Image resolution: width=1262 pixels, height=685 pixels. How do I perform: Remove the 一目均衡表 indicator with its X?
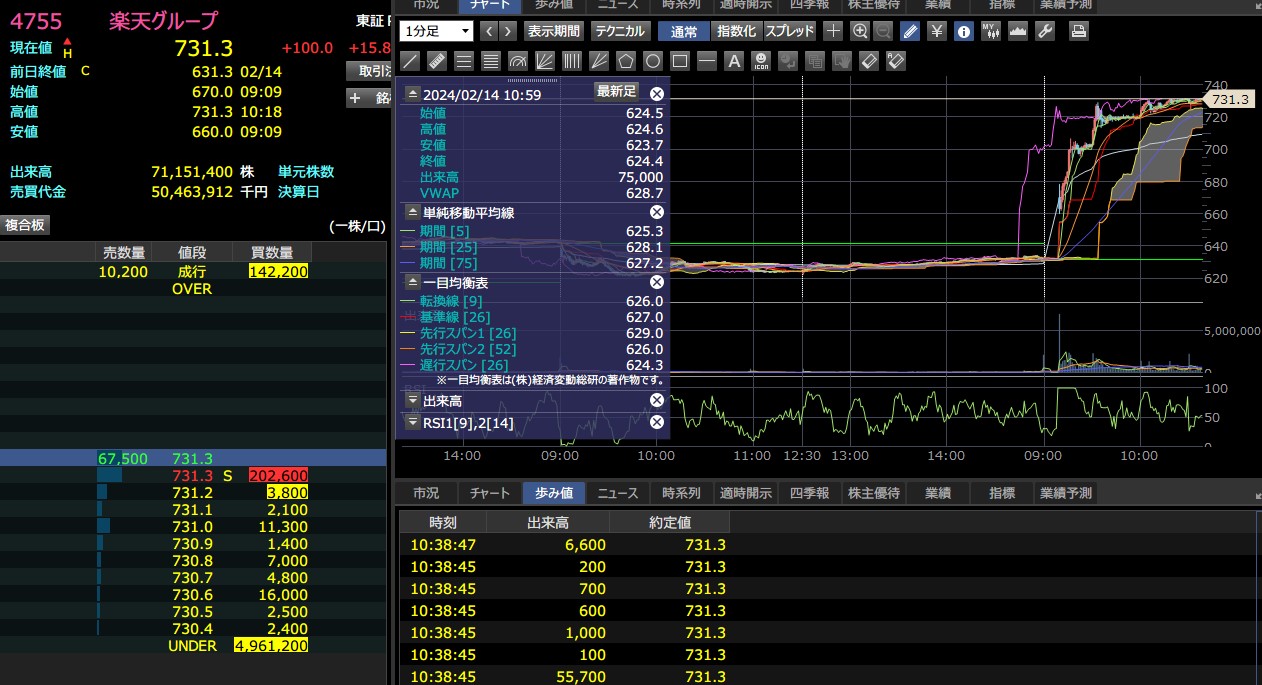657,283
